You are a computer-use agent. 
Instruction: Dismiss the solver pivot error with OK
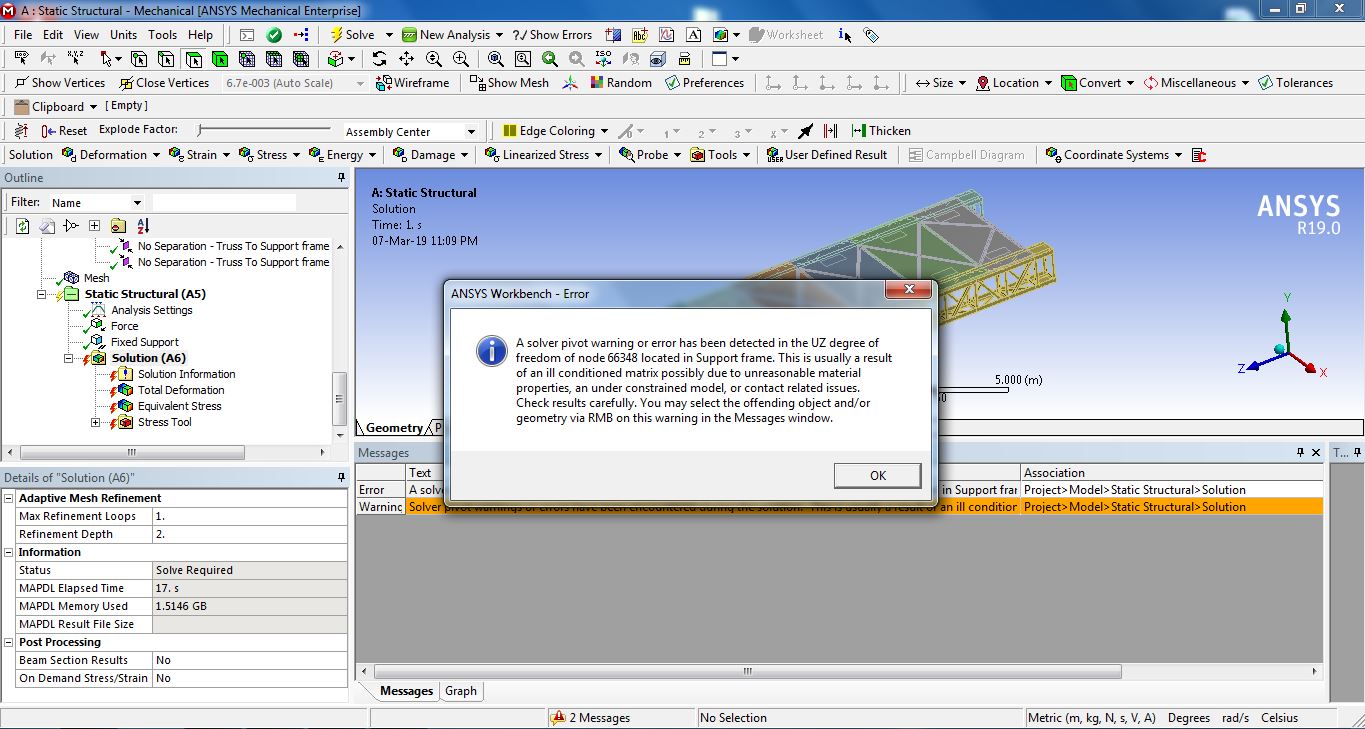pyautogui.click(x=877, y=475)
